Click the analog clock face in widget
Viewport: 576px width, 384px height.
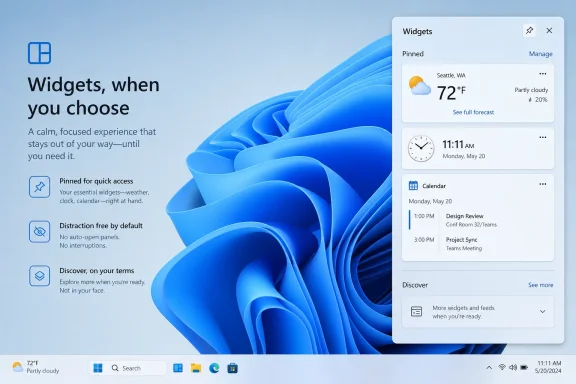tap(421, 148)
